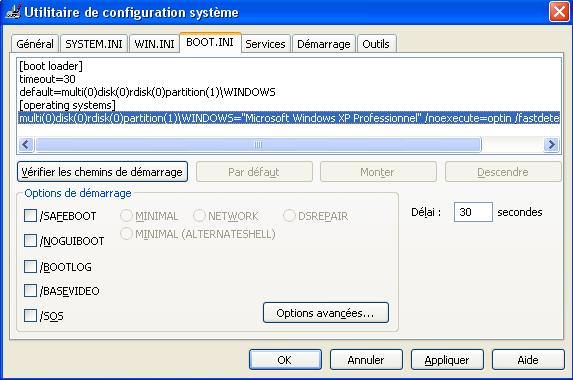
Task: Switch to the Général tab
Action: click(x=35, y=44)
